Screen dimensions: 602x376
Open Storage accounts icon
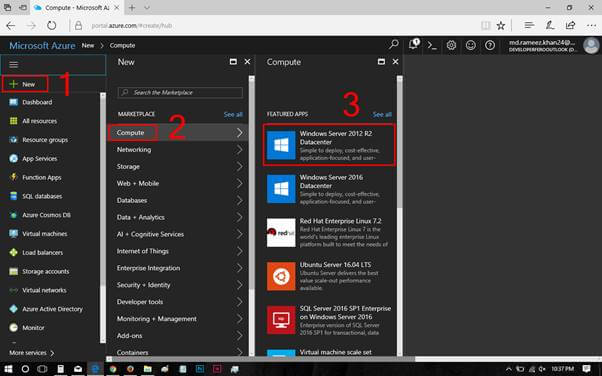pyautogui.click(x=13, y=272)
